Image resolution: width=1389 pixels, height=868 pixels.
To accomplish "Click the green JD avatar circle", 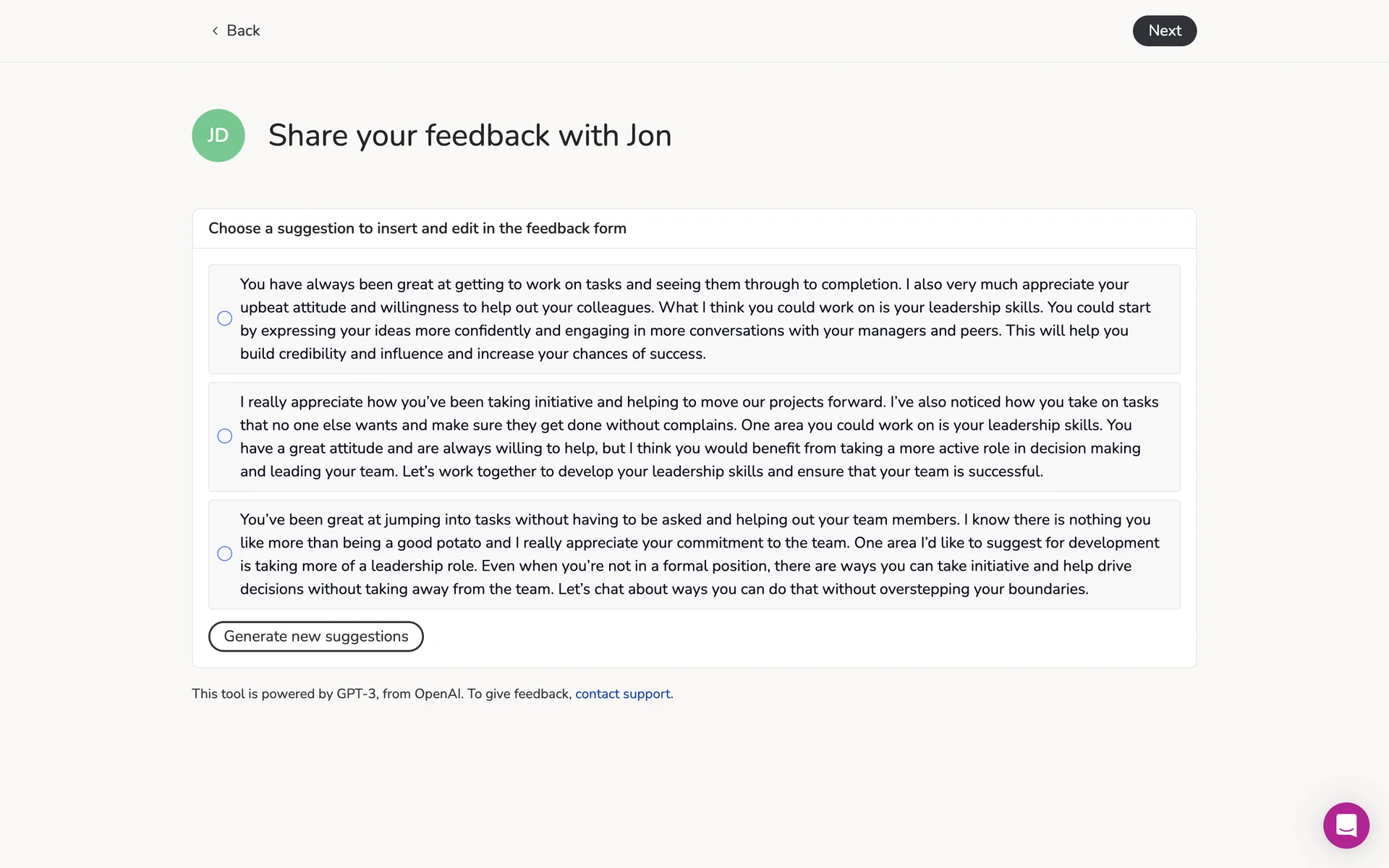I will (x=218, y=135).
